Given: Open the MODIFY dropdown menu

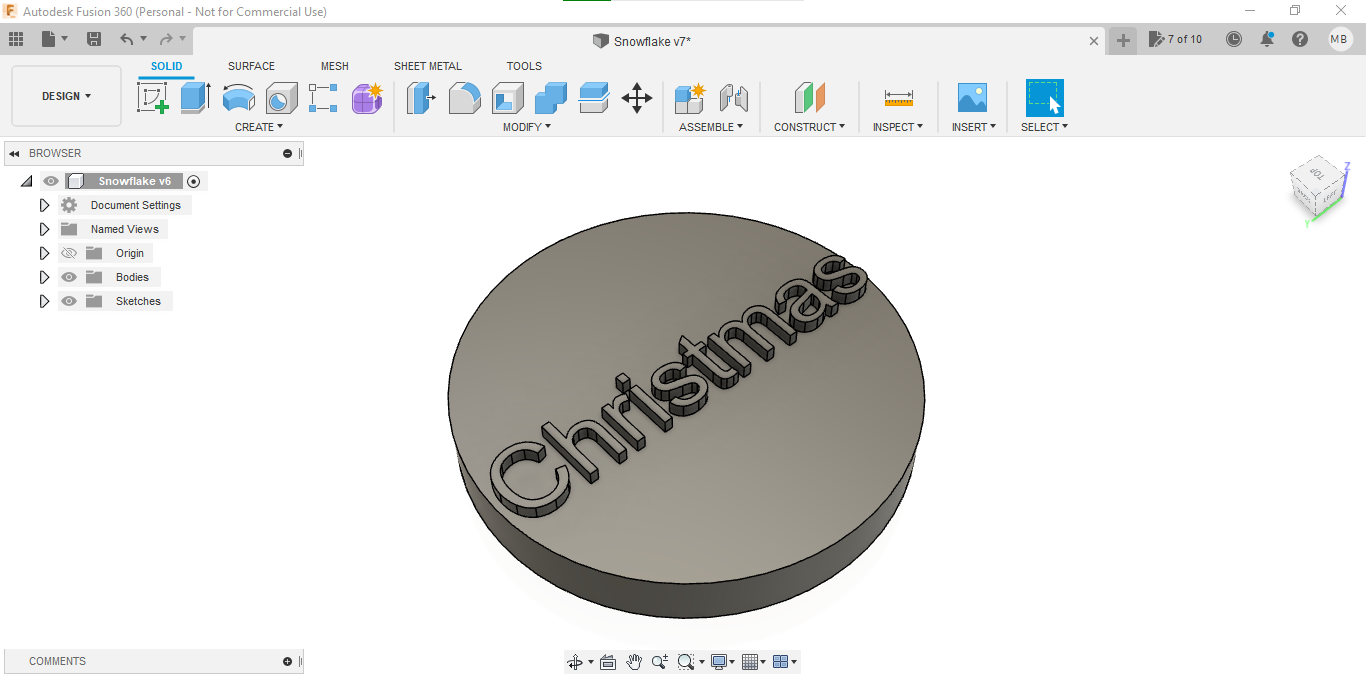Looking at the screenshot, I should (x=526, y=127).
